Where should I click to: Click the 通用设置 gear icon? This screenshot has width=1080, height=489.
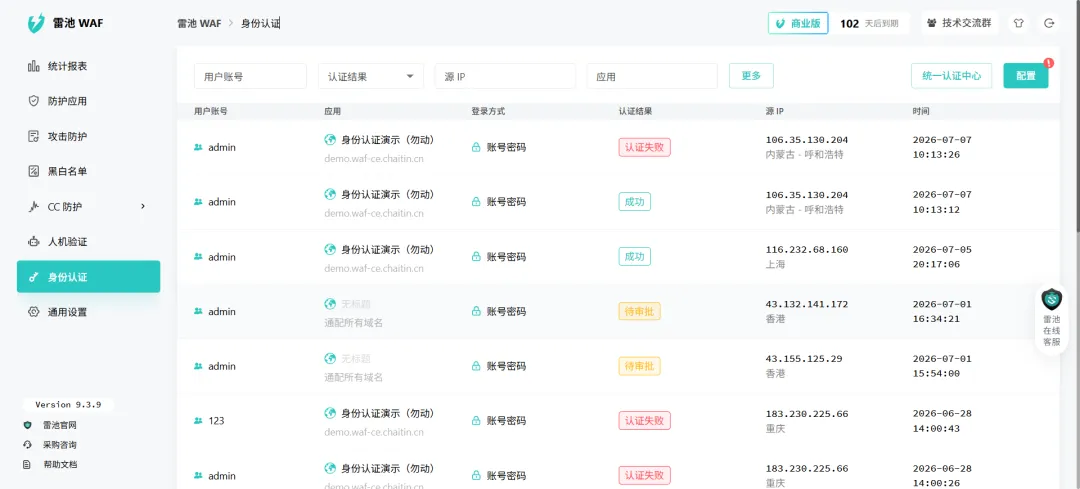[33, 312]
